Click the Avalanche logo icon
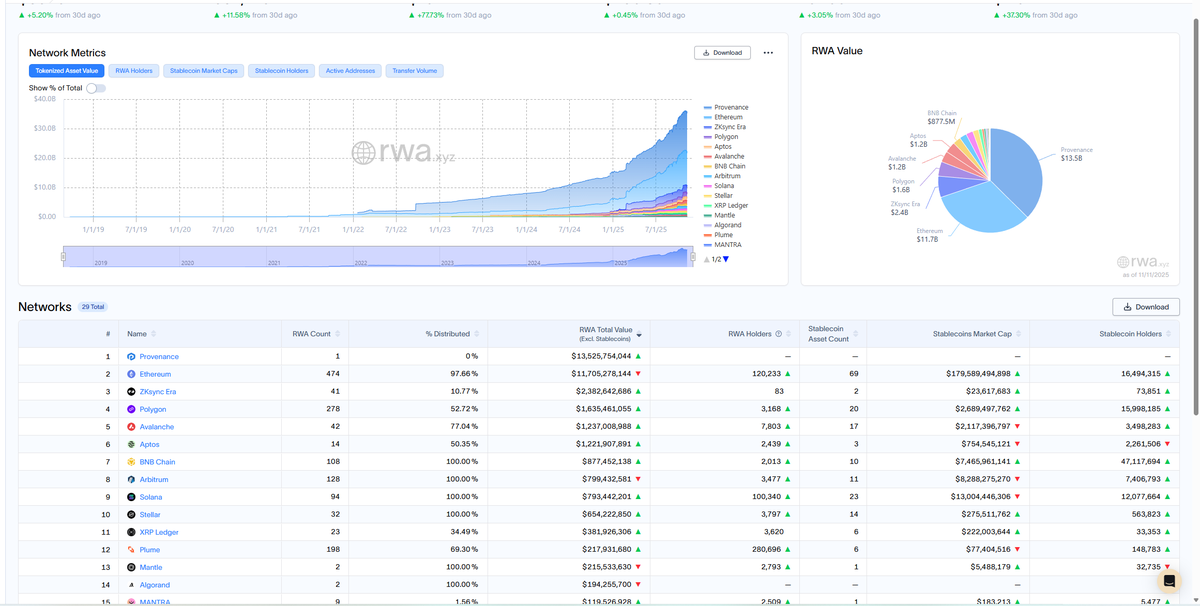 pos(131,427)
